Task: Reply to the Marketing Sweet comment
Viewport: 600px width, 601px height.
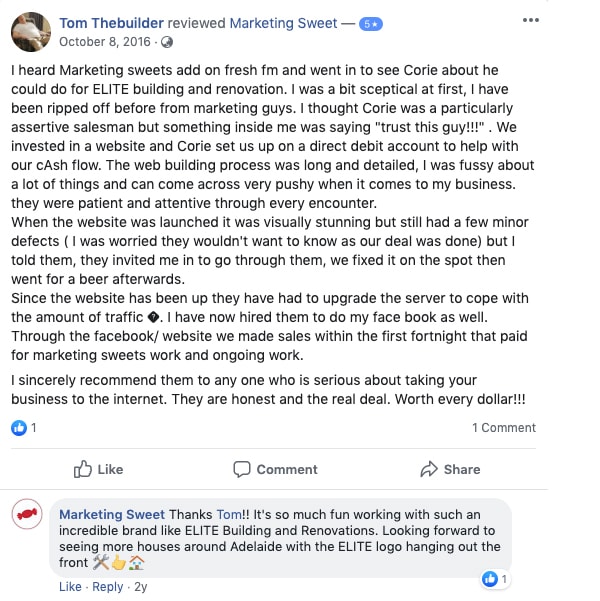Action: pyautogui.click(x=108, y=587)
